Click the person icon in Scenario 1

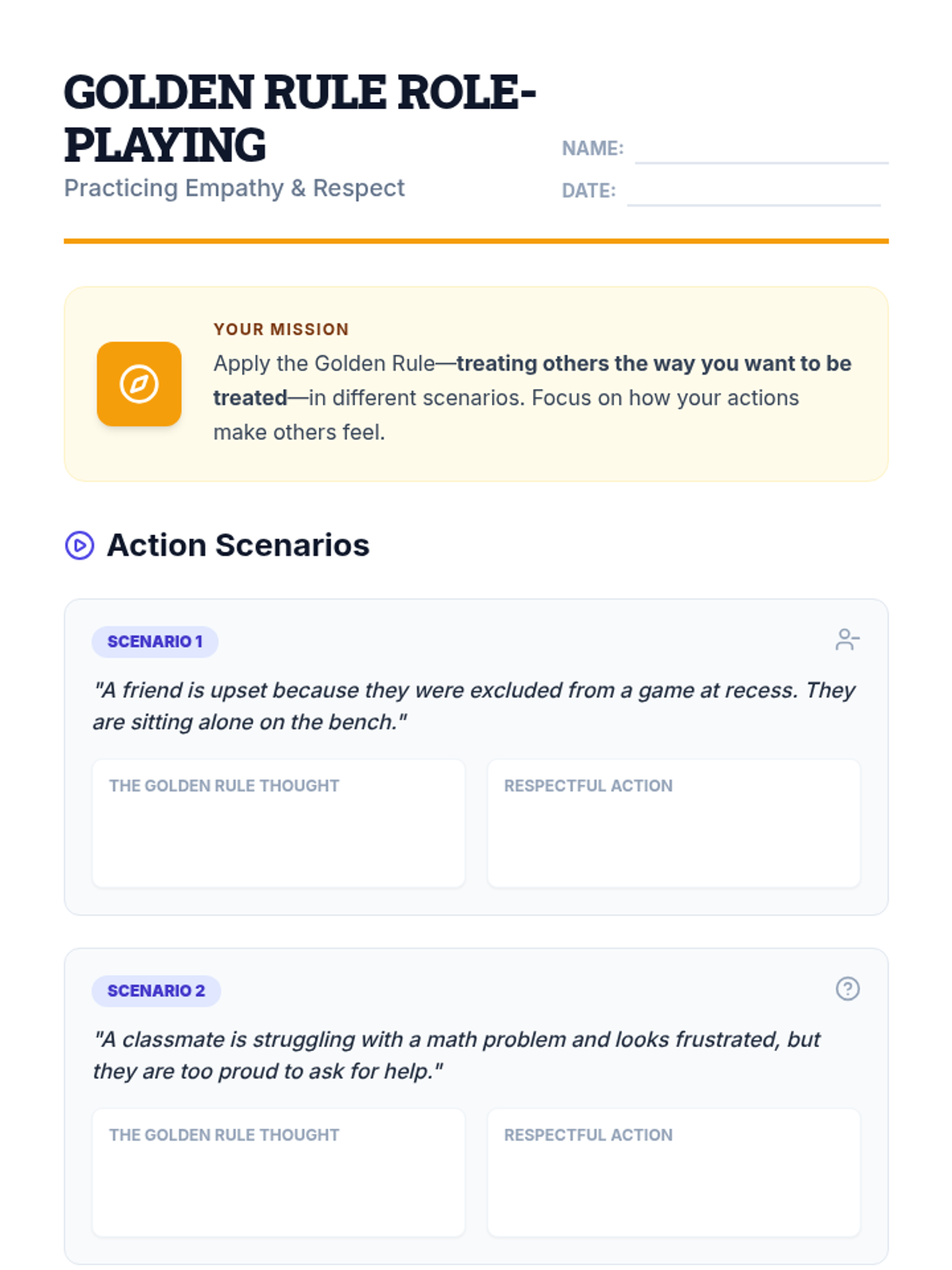tap(847, 640)
